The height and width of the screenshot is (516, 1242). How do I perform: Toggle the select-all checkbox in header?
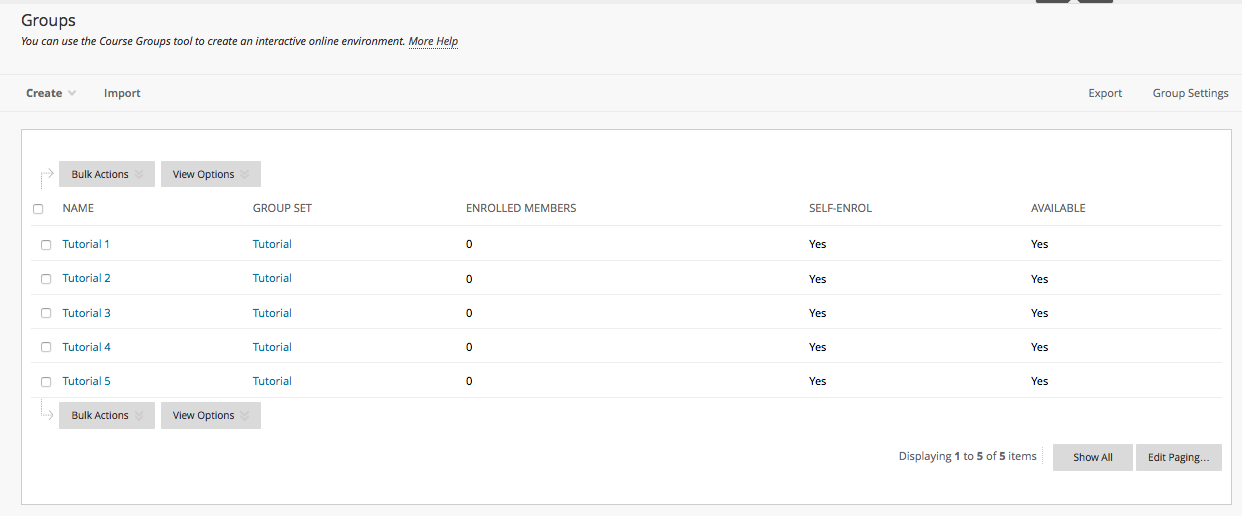(38, 209)
